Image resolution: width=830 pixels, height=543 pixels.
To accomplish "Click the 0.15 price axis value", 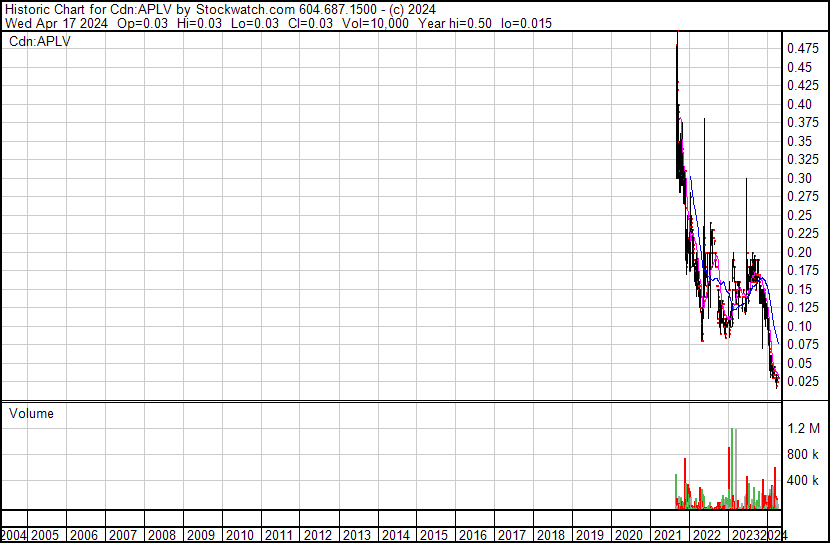I will tap(798, 289).
